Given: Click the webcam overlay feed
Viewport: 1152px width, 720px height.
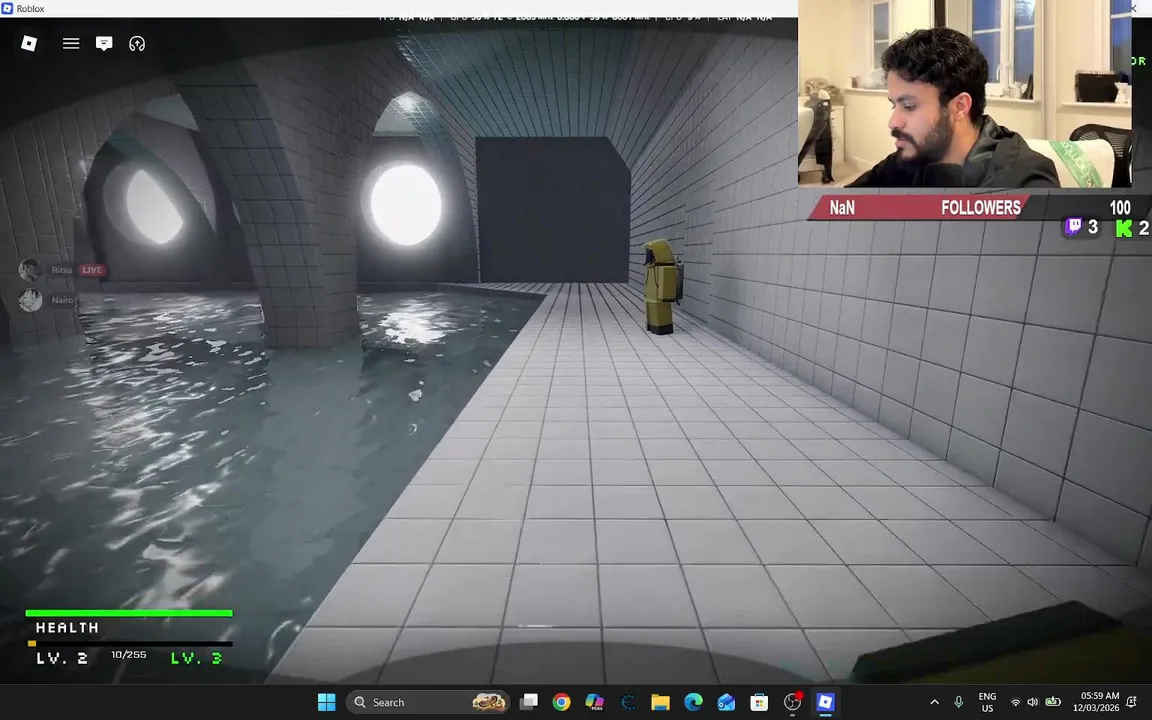Looking at the screenshot, I should click(965, 93).
